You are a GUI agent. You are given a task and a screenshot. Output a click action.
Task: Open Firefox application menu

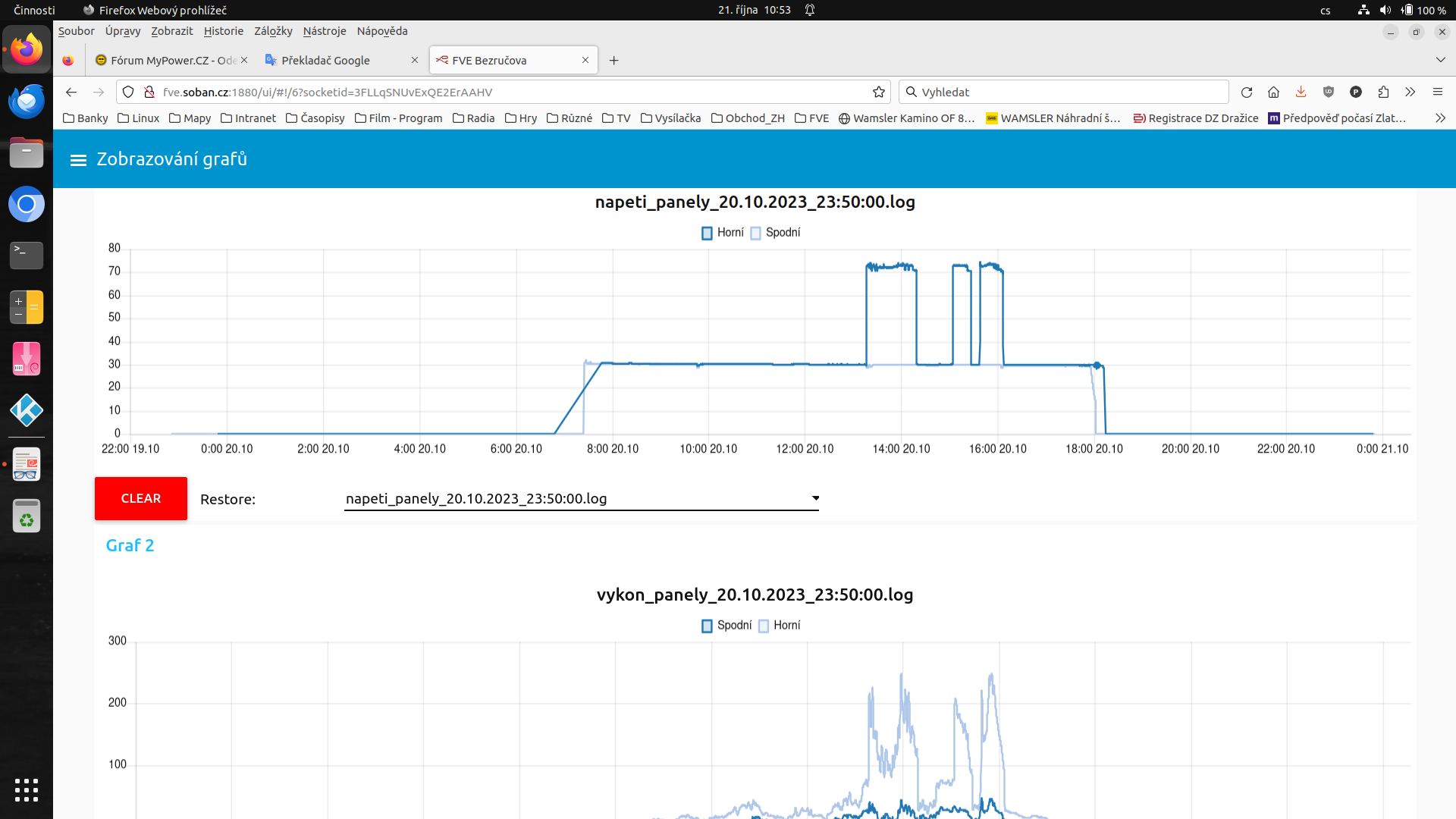click(1437, 92)
